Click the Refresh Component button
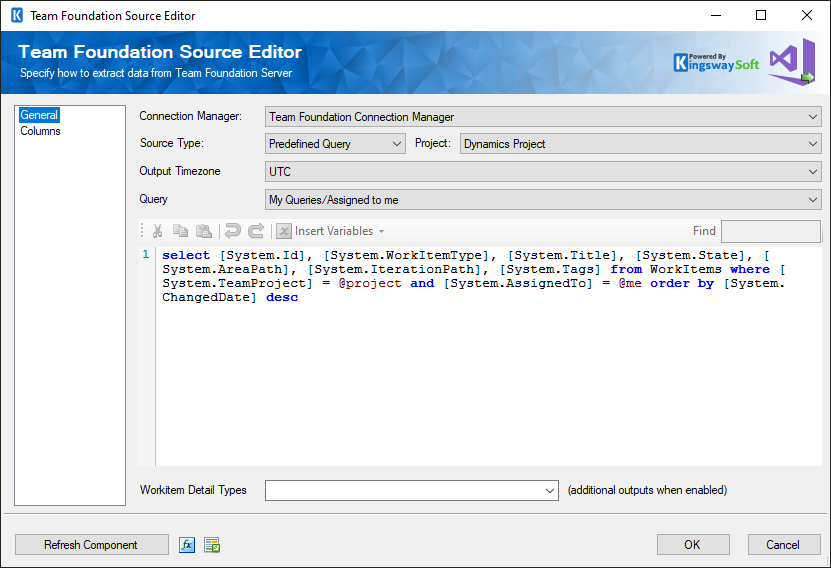This screenshot has height=568, width=831. click(91, 545)
